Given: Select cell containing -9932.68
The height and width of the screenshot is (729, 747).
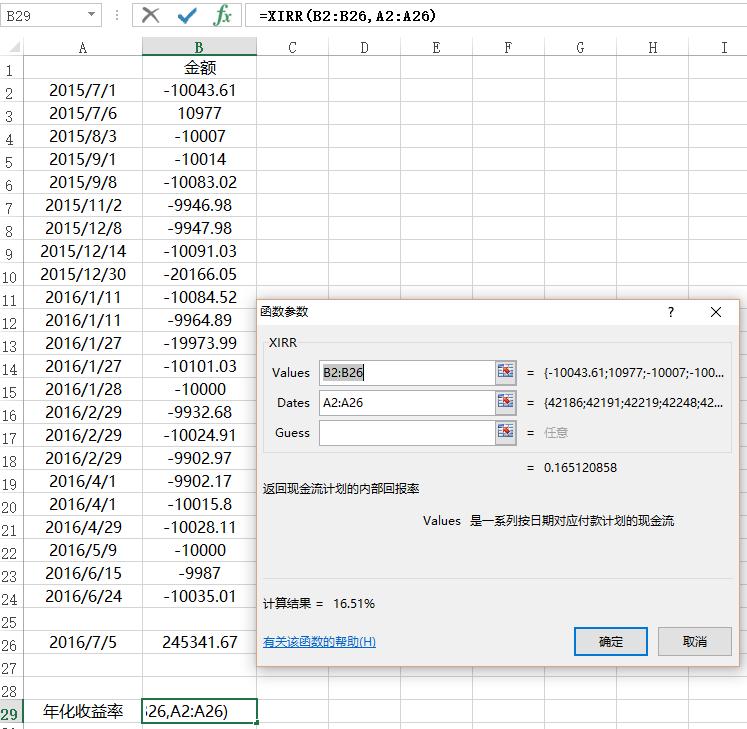Looking at the screenshot, I should [x=199, y=413].
